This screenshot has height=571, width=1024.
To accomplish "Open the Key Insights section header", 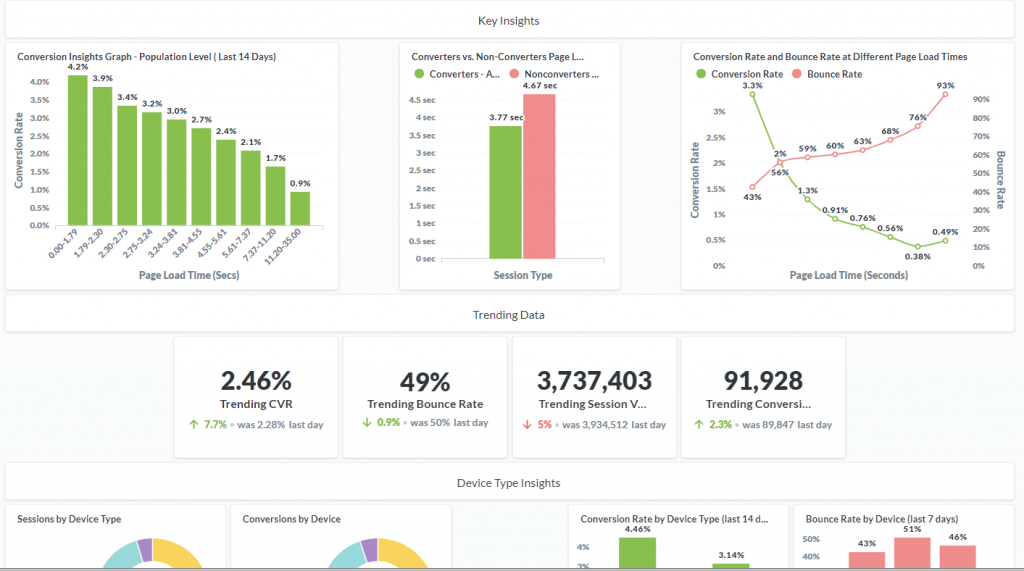I will (x=509, y=21).
